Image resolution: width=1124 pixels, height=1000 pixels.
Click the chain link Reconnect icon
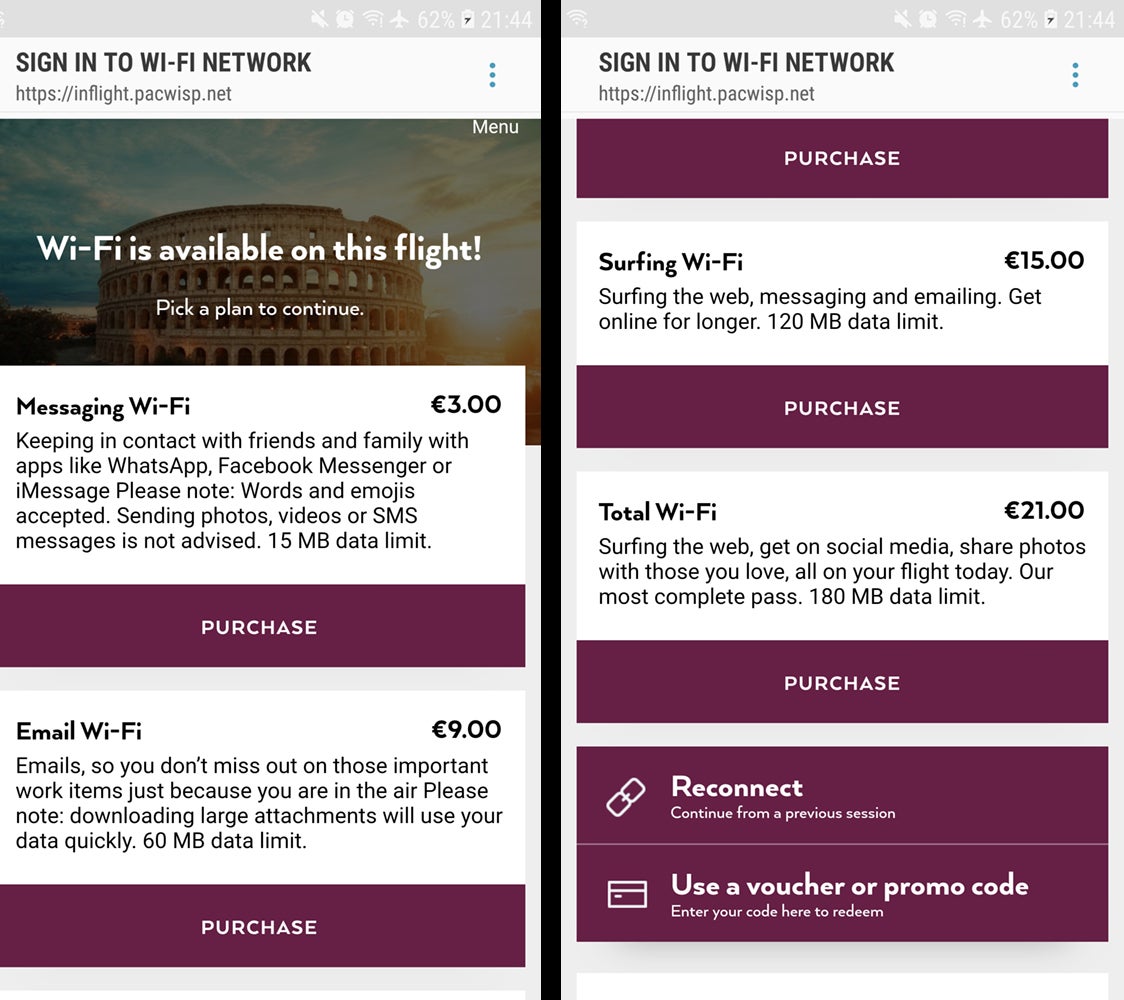626,798
